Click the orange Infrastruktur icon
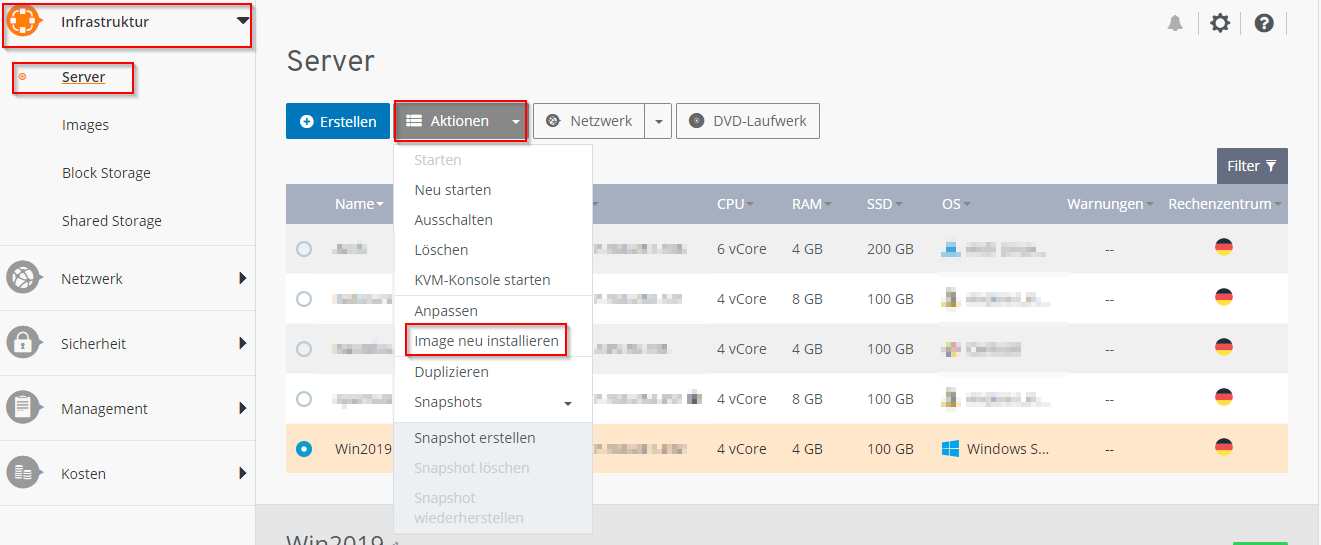Viewport: 1321px width, 545px height. click(23, 22)
